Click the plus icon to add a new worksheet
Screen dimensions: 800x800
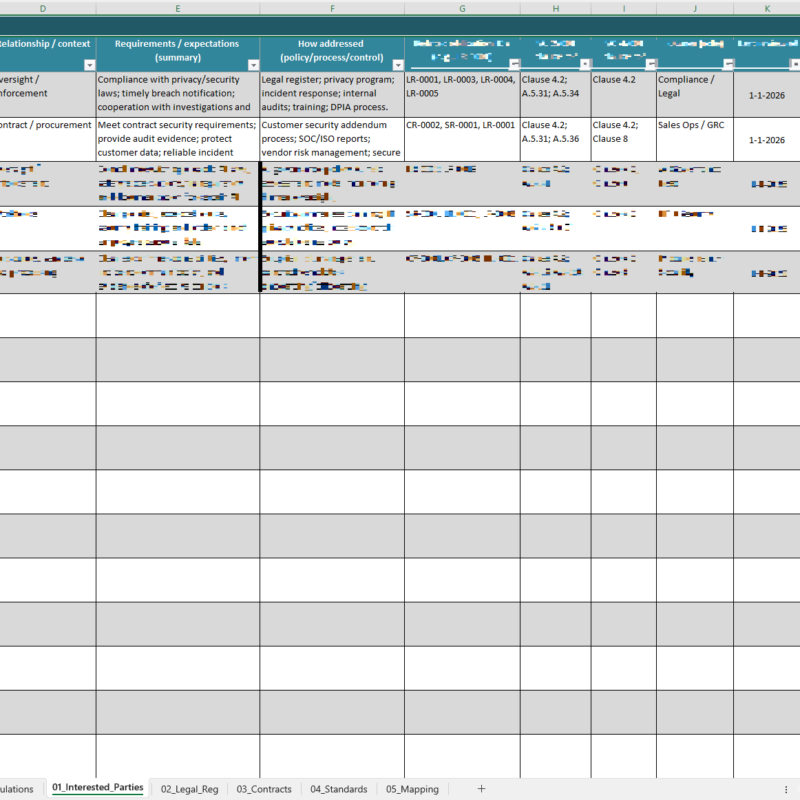click(482, 788)
